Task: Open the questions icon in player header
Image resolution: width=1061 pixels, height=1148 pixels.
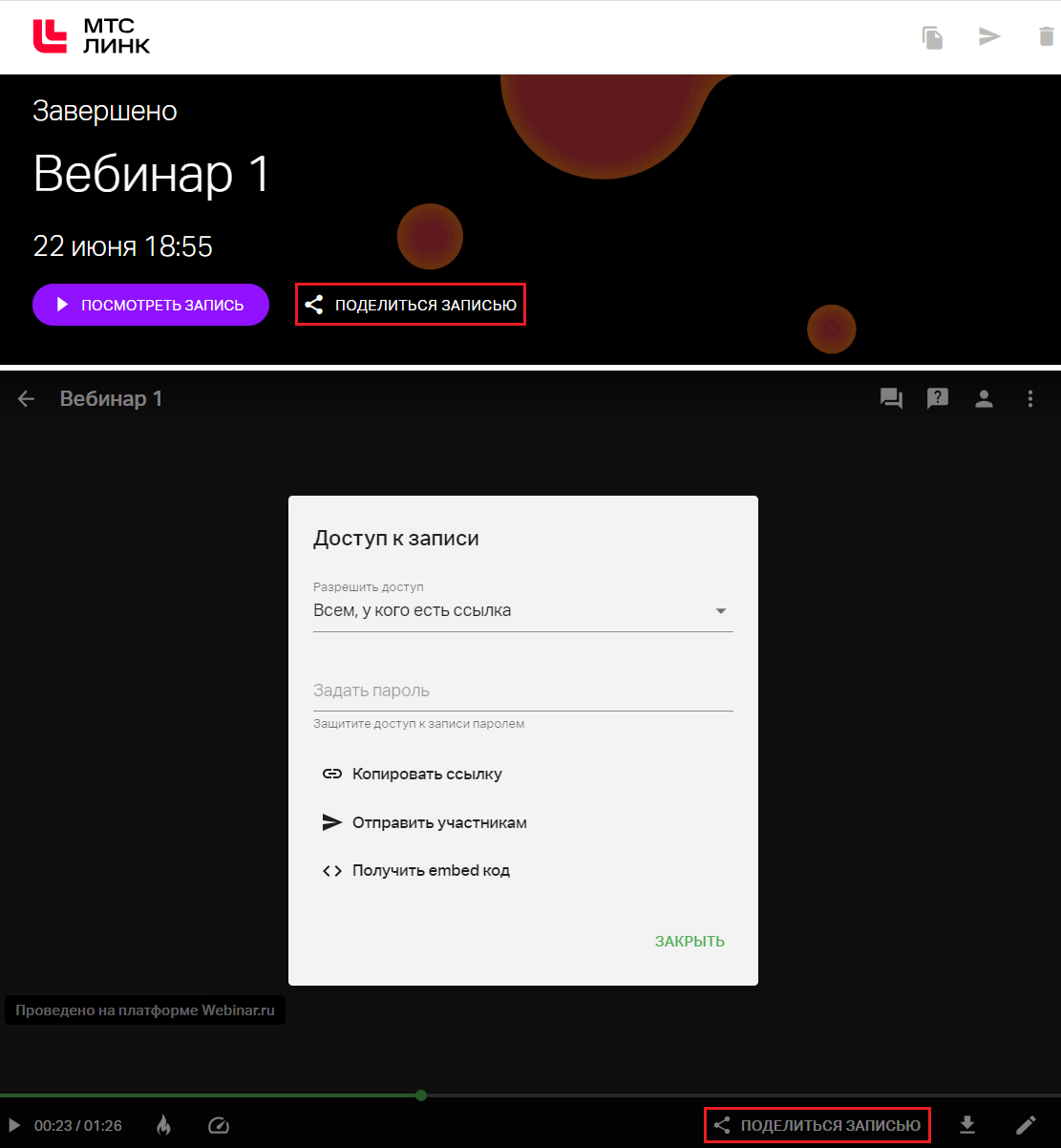Action: click(938, 399)
